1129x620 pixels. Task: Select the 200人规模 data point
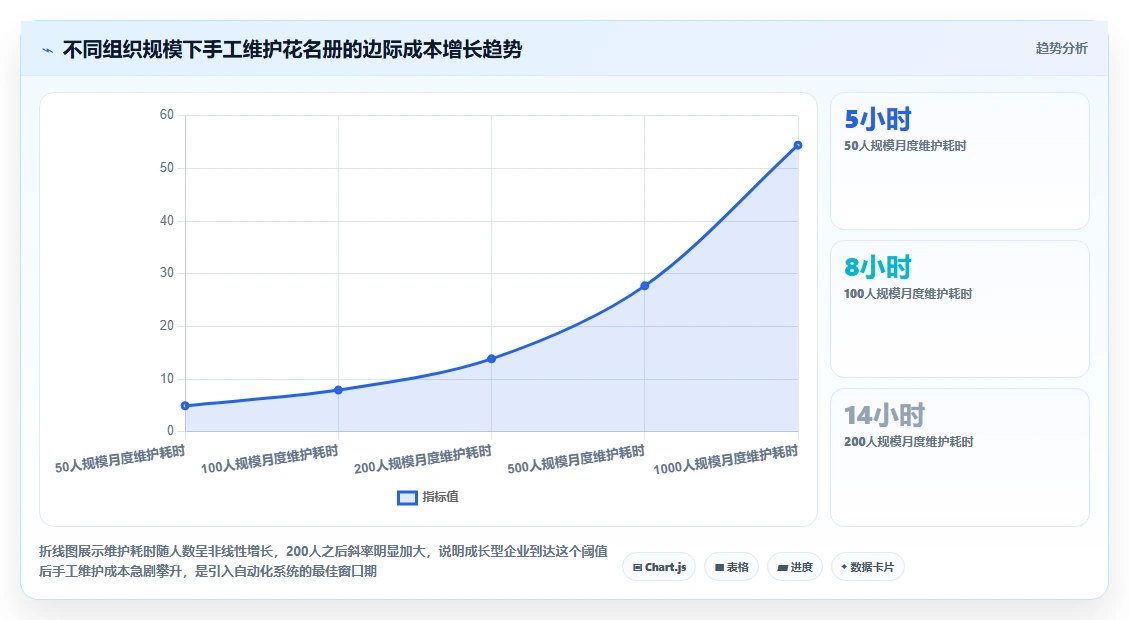pyautogui.click(x=491, y=359)
